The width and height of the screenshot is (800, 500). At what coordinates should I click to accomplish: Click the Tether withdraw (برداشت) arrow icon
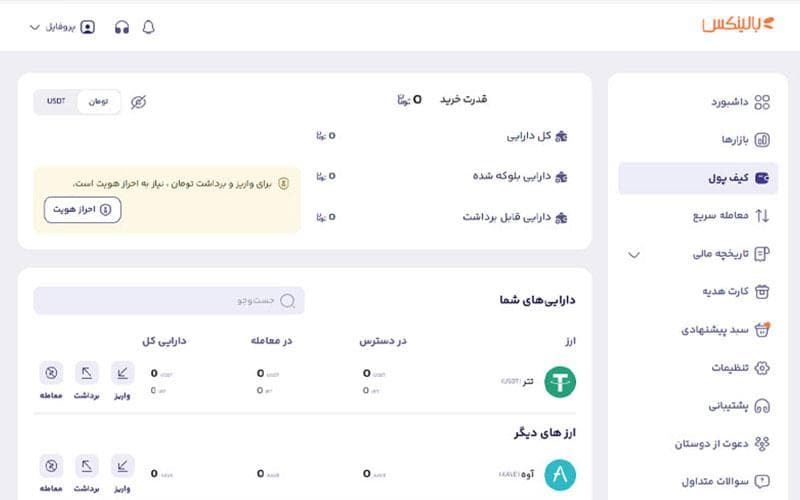[x=87, y=374]
